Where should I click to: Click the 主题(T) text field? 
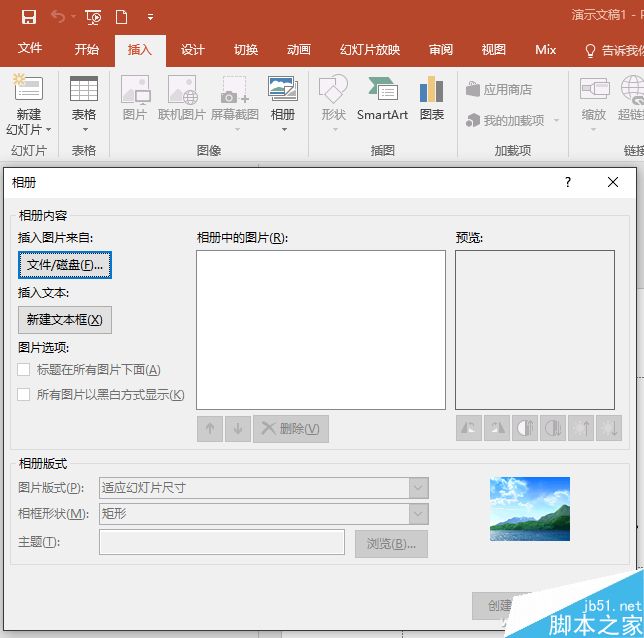point(222,542)
